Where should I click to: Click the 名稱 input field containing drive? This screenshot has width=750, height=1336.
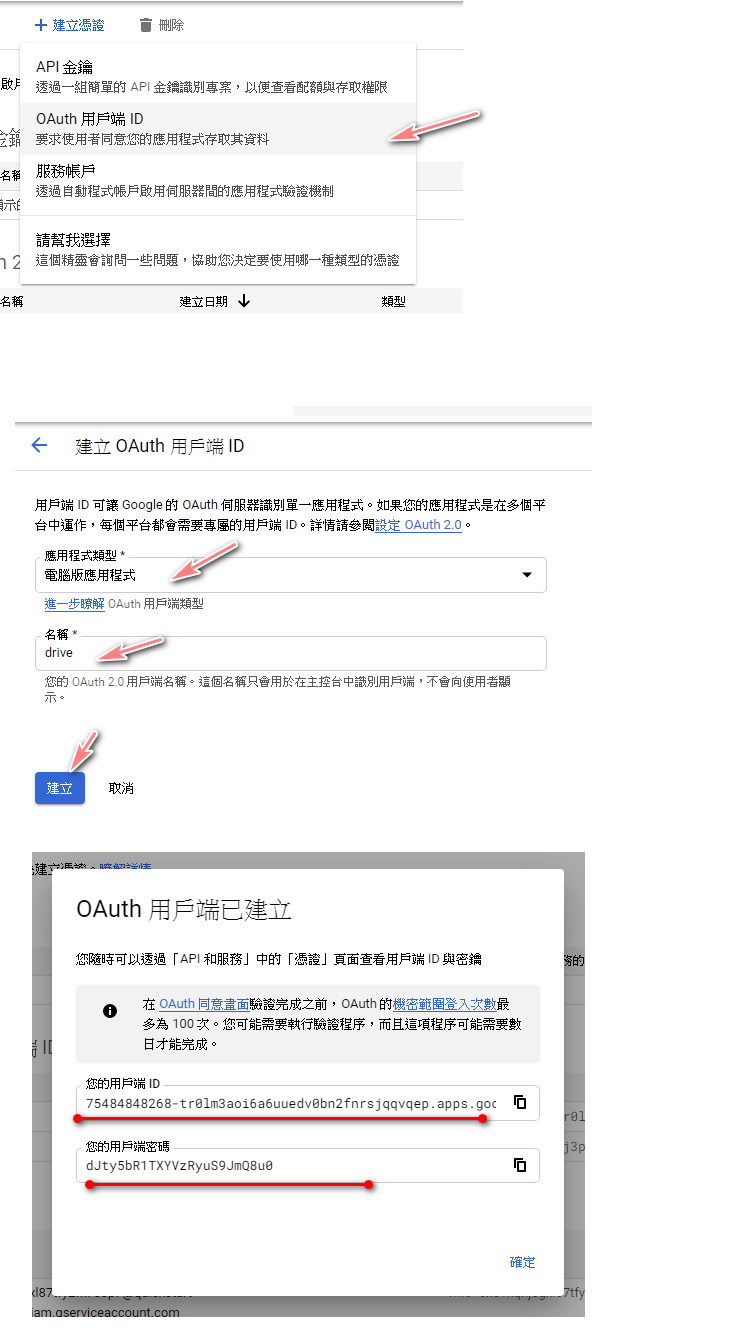click(x=290, y=653)
